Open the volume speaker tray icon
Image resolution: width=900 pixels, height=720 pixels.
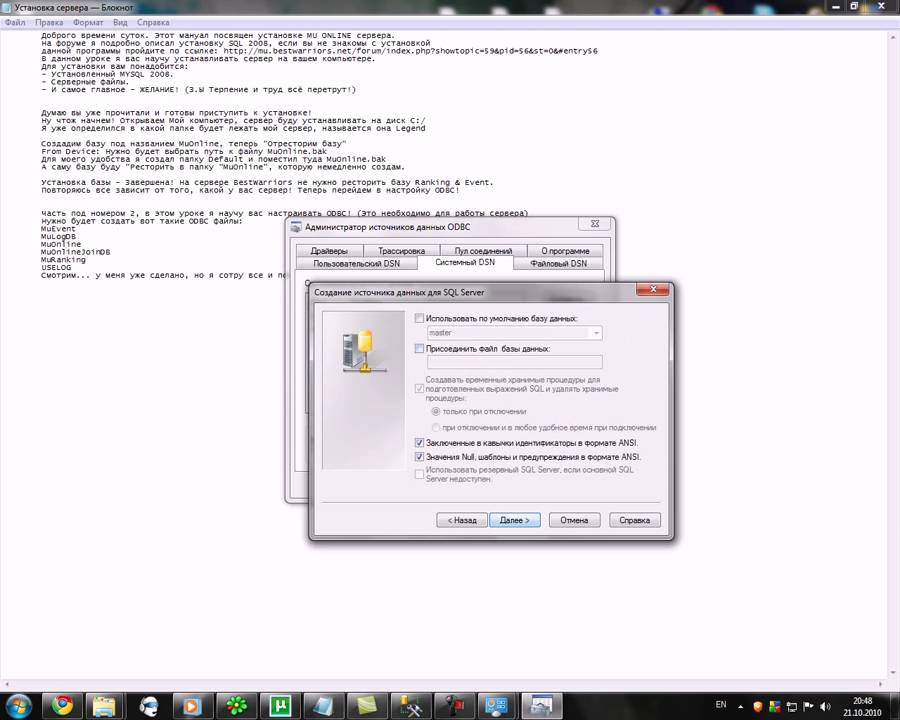tap(825, 706)
